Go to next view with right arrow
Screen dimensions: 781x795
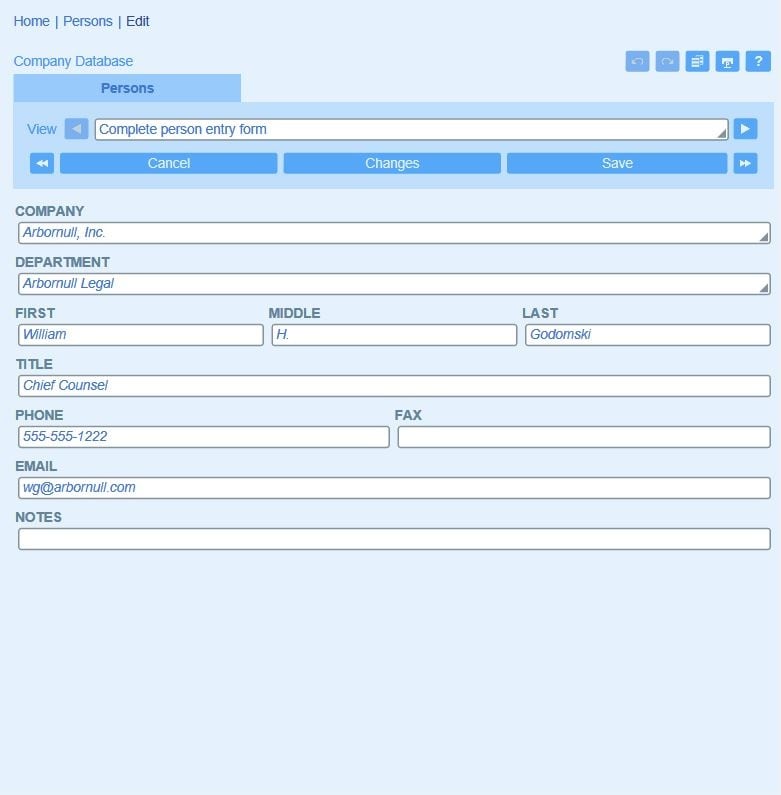point(745,129)
